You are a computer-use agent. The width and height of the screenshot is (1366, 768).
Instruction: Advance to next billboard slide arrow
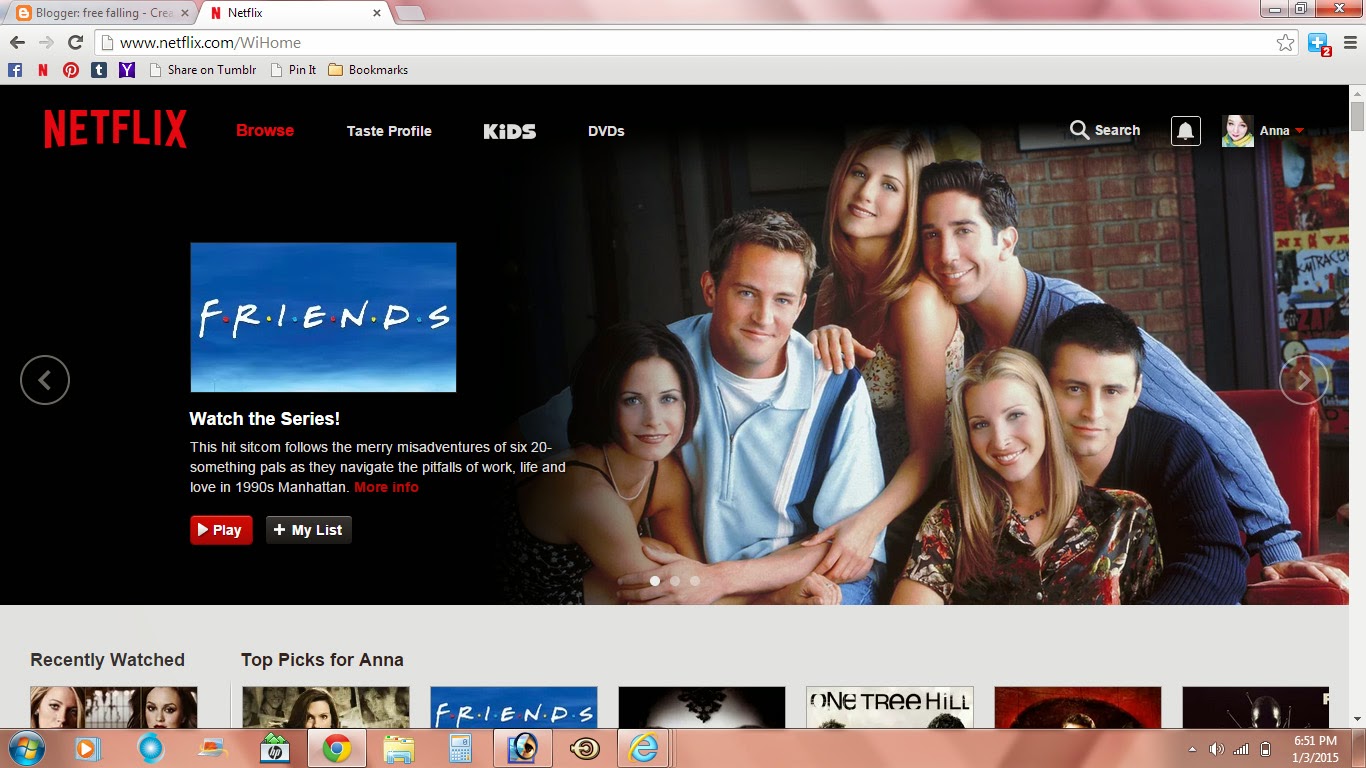(x=1304, y=380)
